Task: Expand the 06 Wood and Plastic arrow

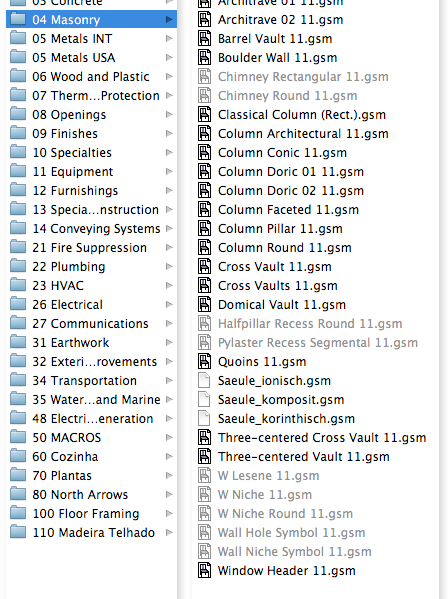Action: coord(169,76)
